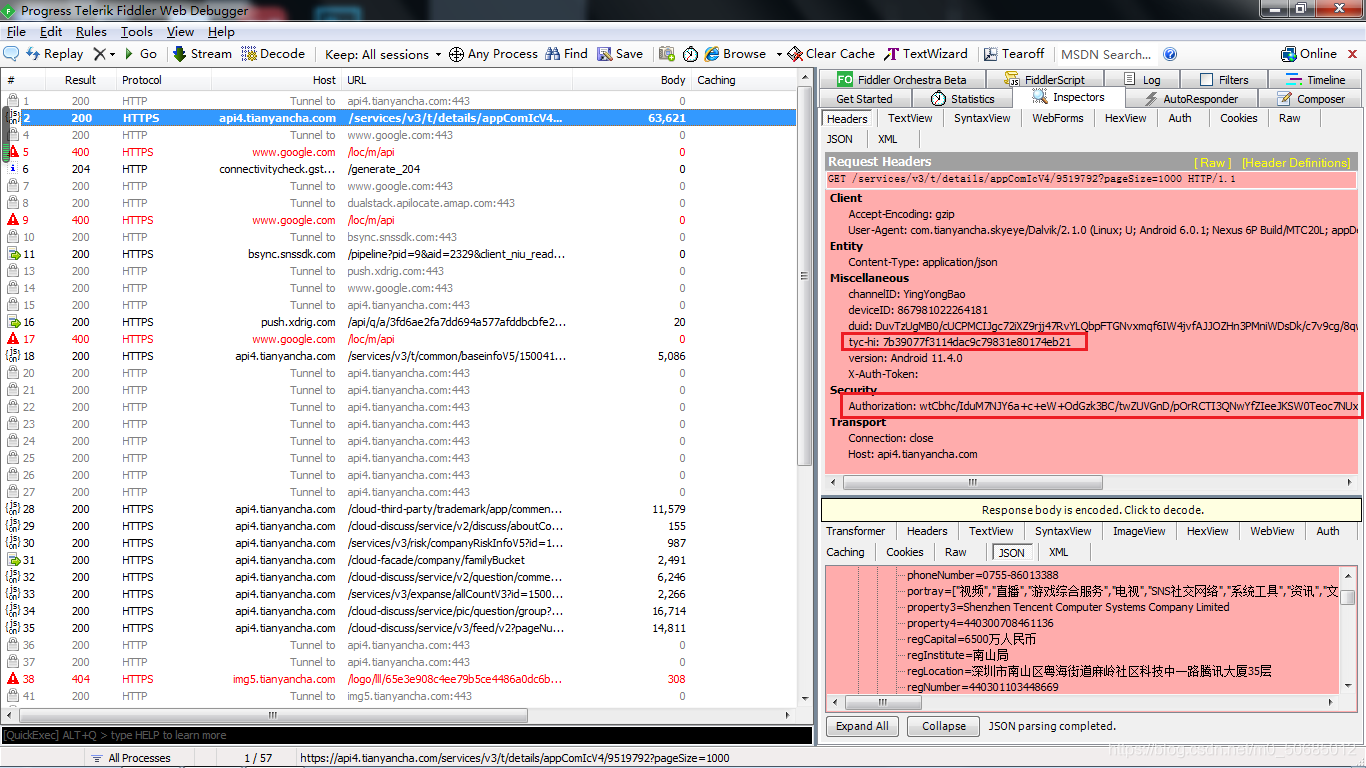The image size is (1366, 768).
Task: Select session 5 www.google.com /loc/m/api
Action: (400, 152)
